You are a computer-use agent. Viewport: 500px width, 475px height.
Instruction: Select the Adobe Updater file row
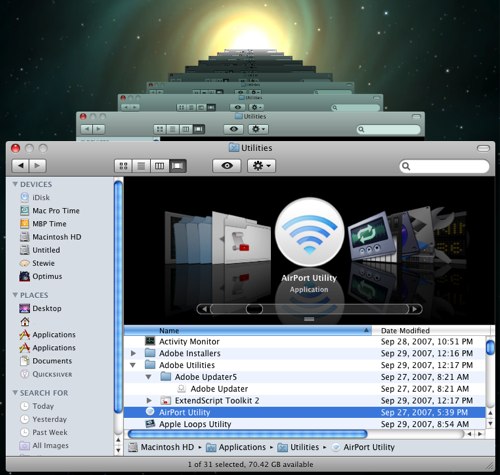coord(305,389)
